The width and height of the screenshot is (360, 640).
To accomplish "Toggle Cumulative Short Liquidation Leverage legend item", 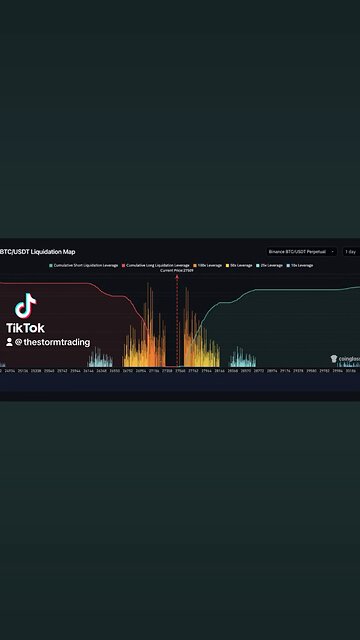I will (84, 265).
